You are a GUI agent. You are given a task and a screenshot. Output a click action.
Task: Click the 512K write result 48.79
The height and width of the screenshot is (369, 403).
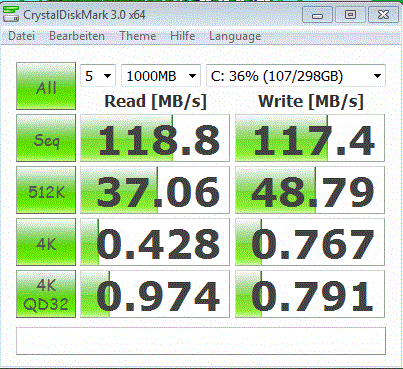click(310, 190)
